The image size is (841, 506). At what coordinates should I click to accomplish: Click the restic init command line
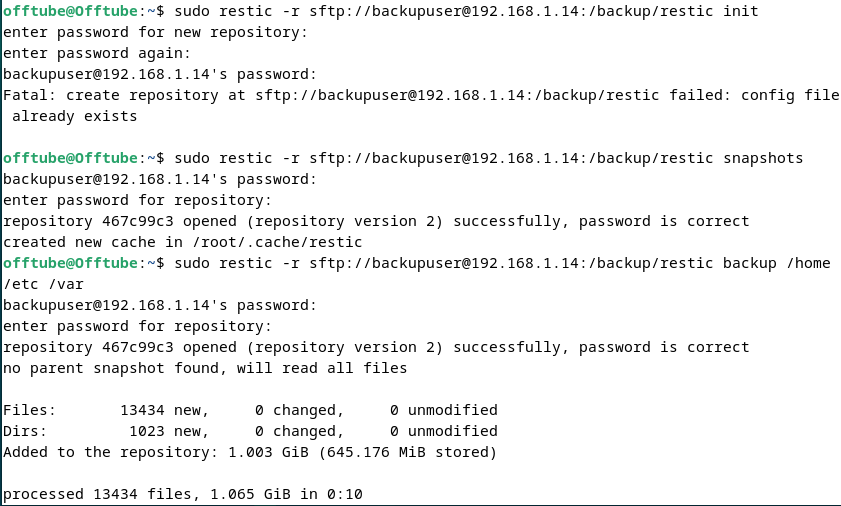(466, 11)
